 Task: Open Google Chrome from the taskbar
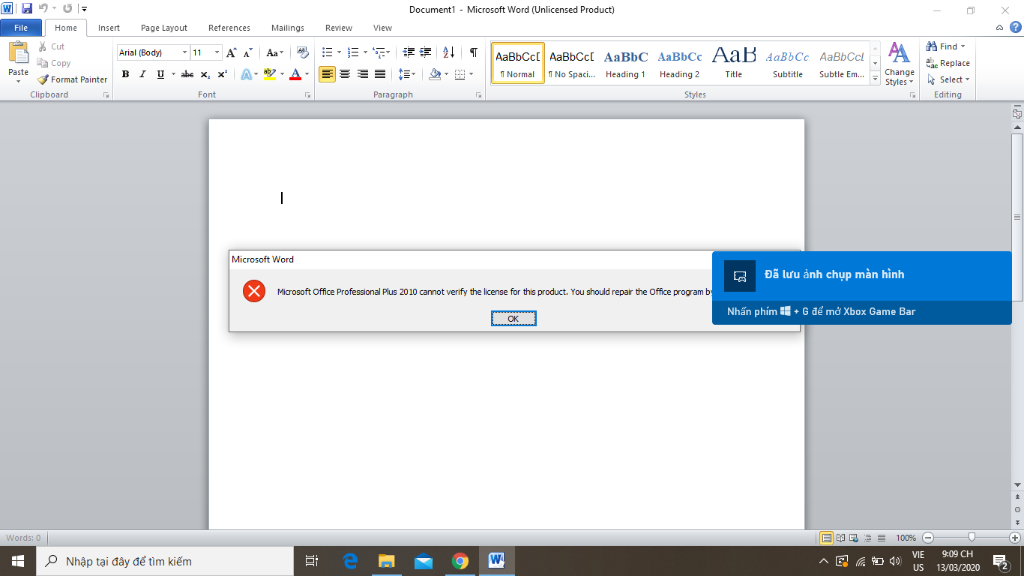(x=460, y=561)
